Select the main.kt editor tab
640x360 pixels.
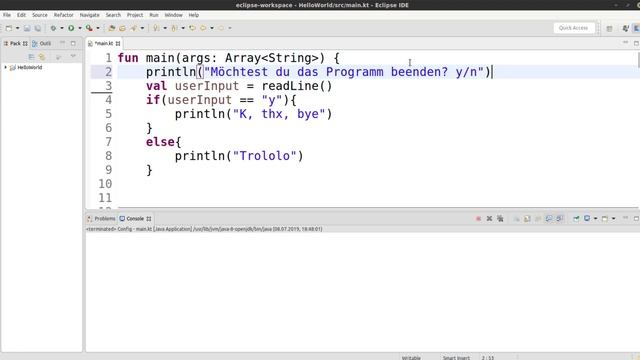(x=104, y=43)
